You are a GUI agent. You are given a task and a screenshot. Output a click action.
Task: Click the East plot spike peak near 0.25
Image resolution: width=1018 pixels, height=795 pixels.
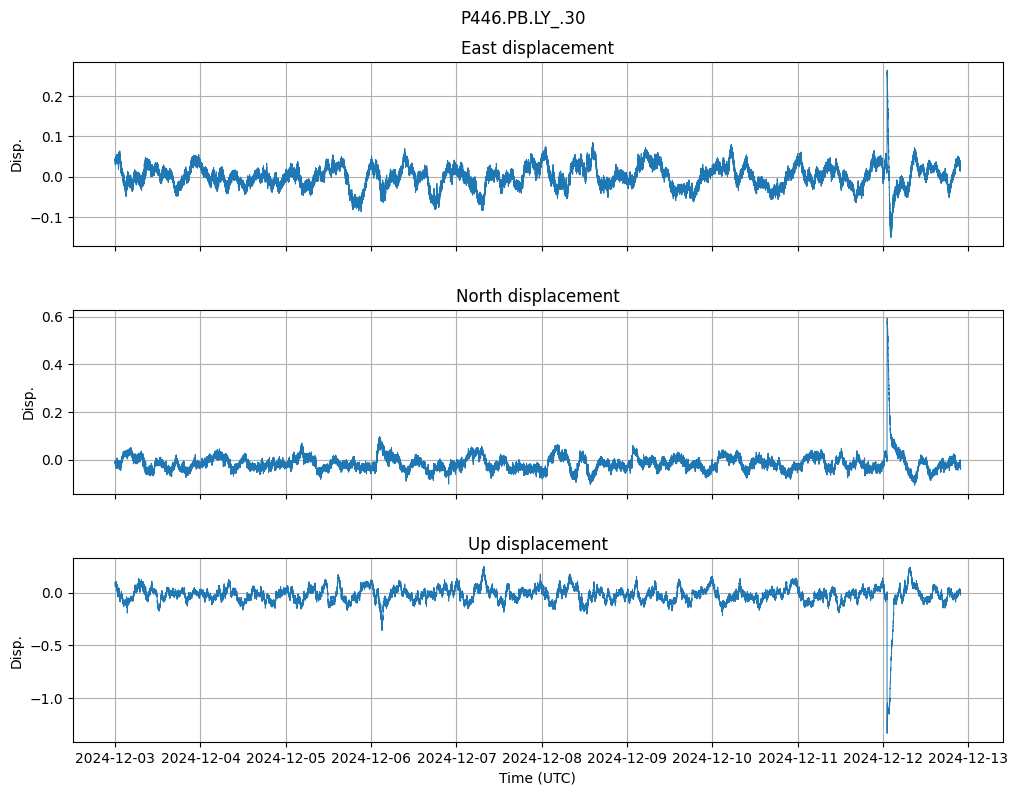point(886,72)
